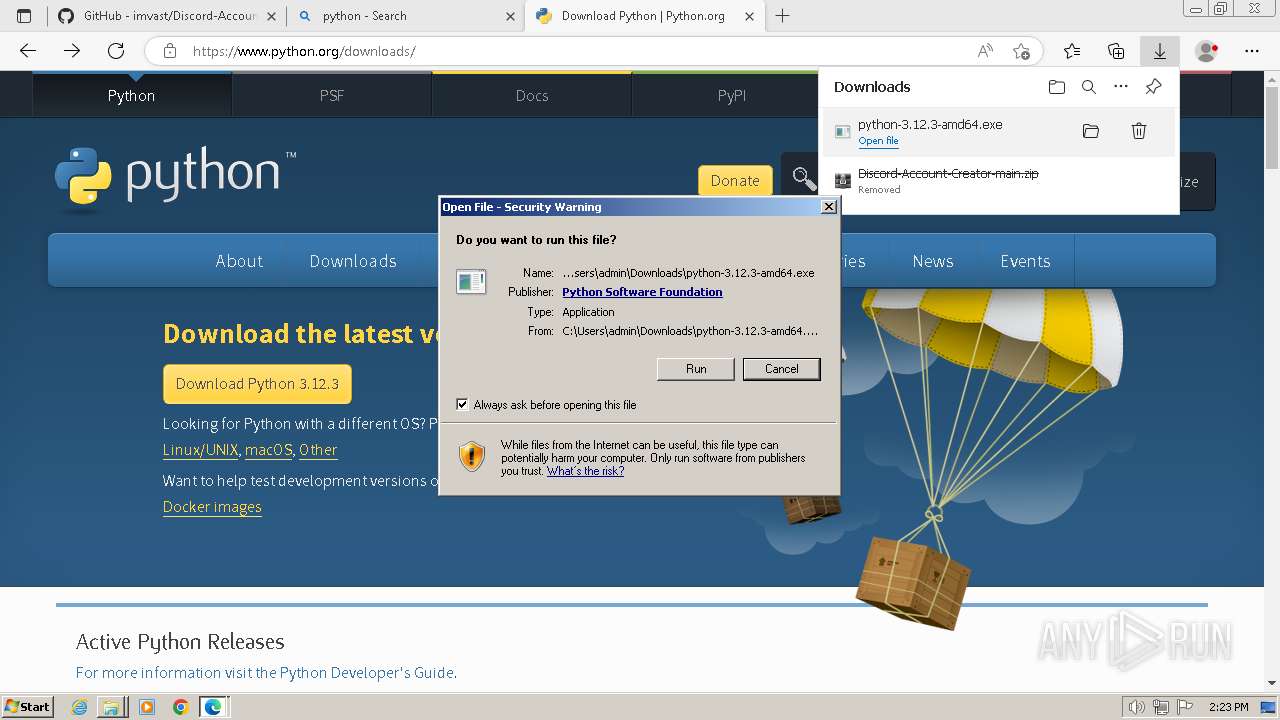Uncheck Always ask before opening this file
The height and width of the screenshot is (720, 1280).
pyautogui.click(x=462, y=405)
